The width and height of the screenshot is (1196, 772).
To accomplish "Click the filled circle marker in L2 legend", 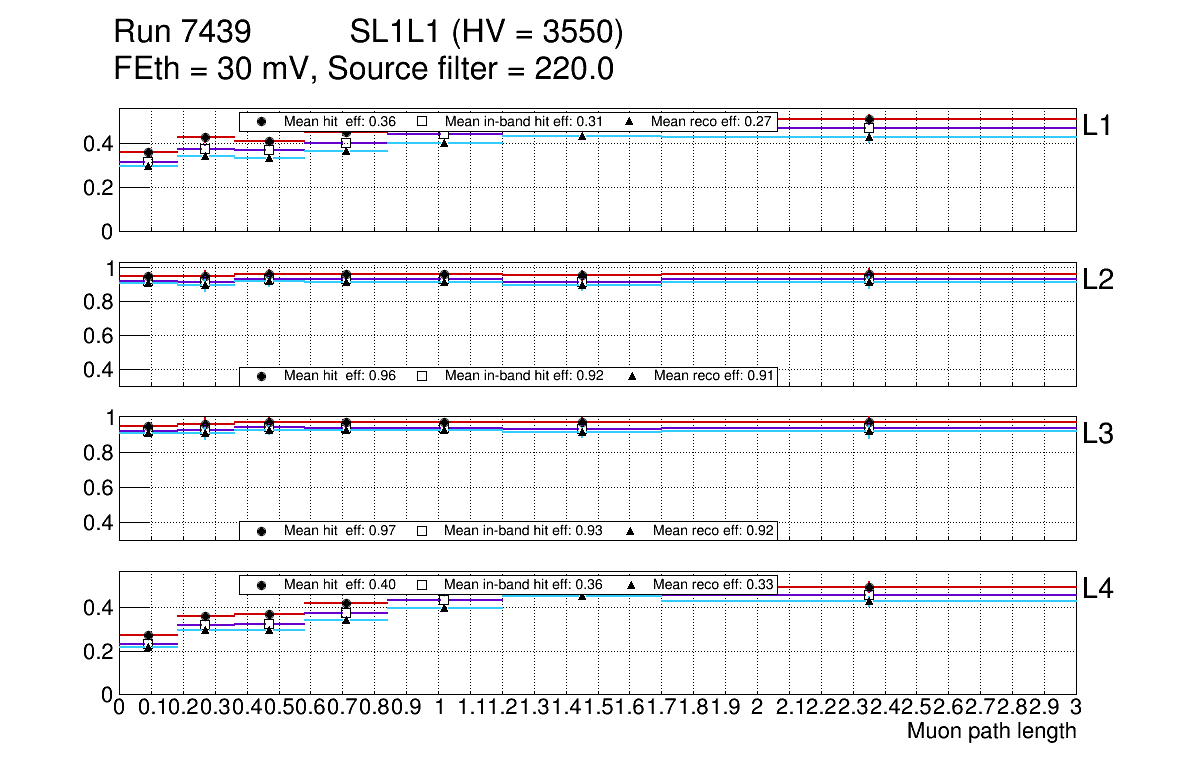I will (262, 376).
